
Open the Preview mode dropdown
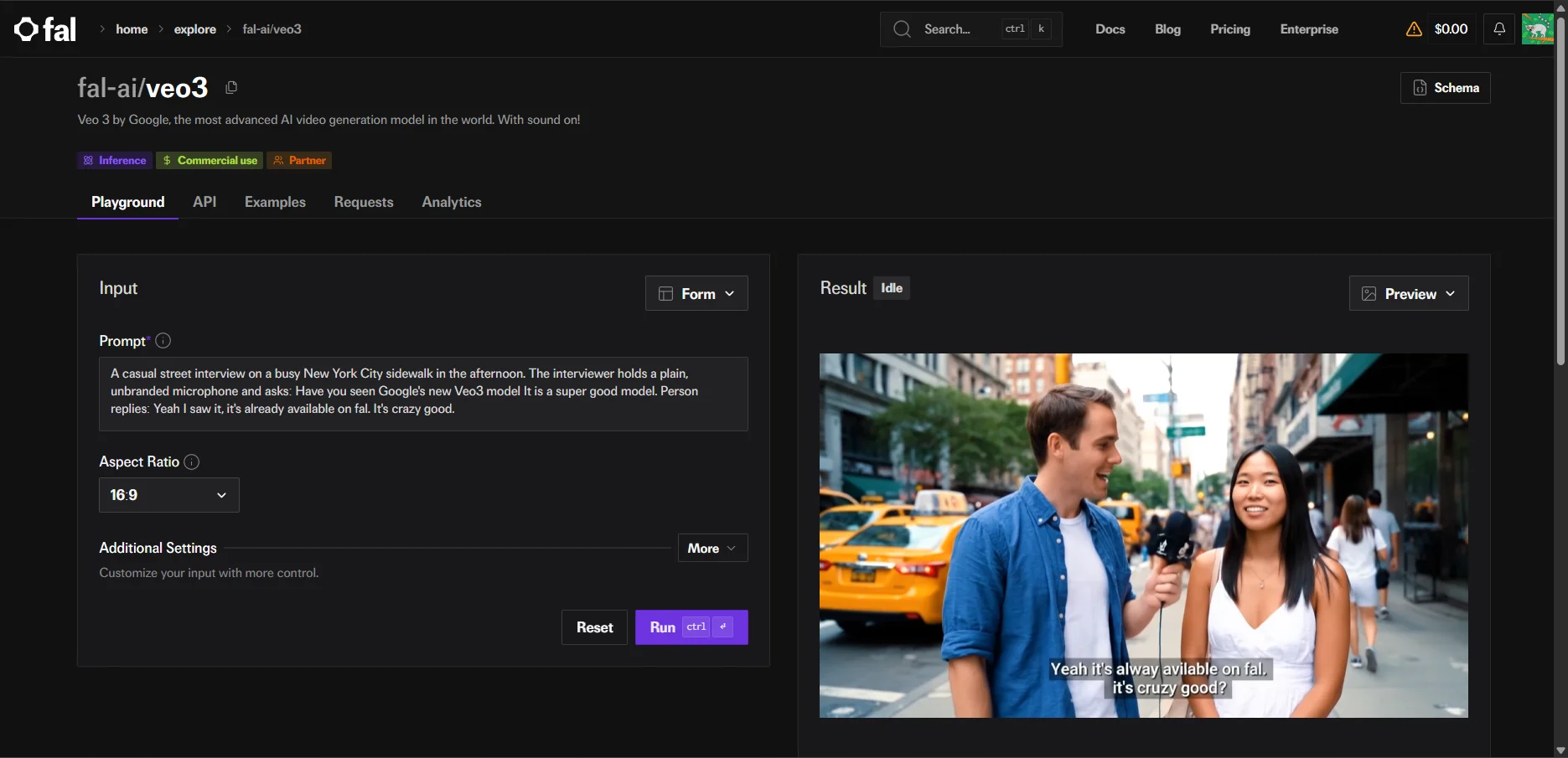click(x=1409, y=294)
